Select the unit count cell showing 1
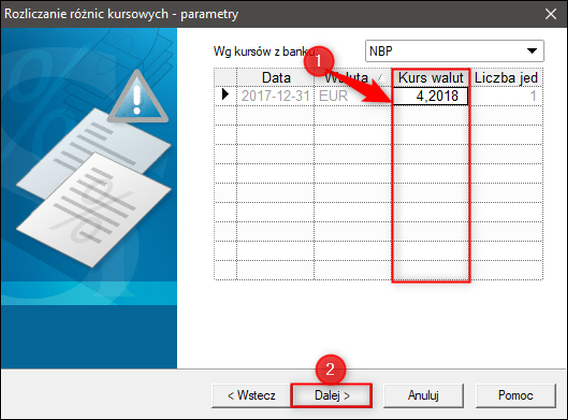Image resolution: width=568 pixels, height=420 pixels. tap(506, 96)
